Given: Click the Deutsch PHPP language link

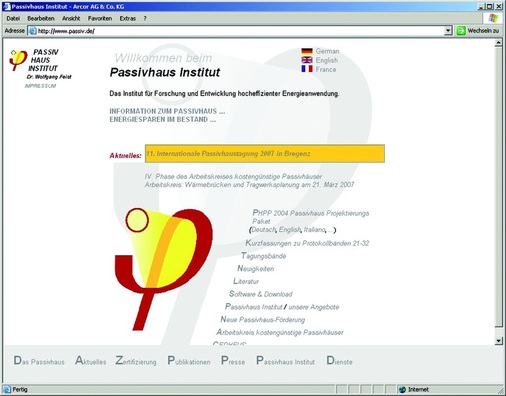Looking at the screenshot, I should click(264, 230).
